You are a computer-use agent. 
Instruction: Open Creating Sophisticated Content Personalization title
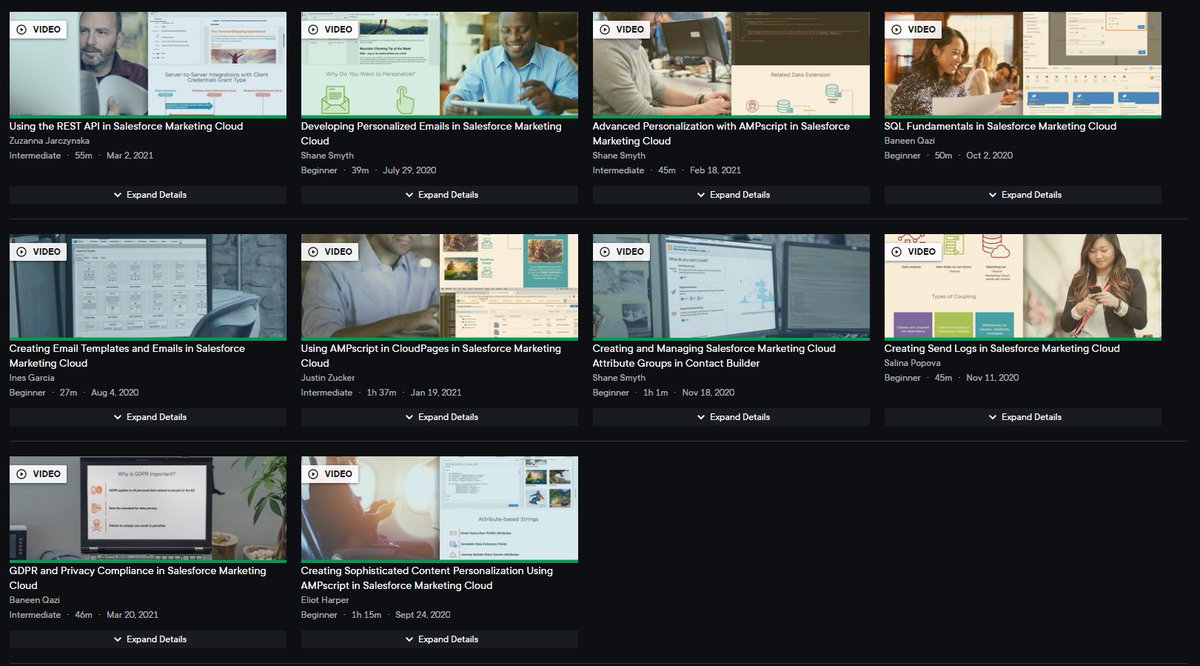[x=427, y=578]
